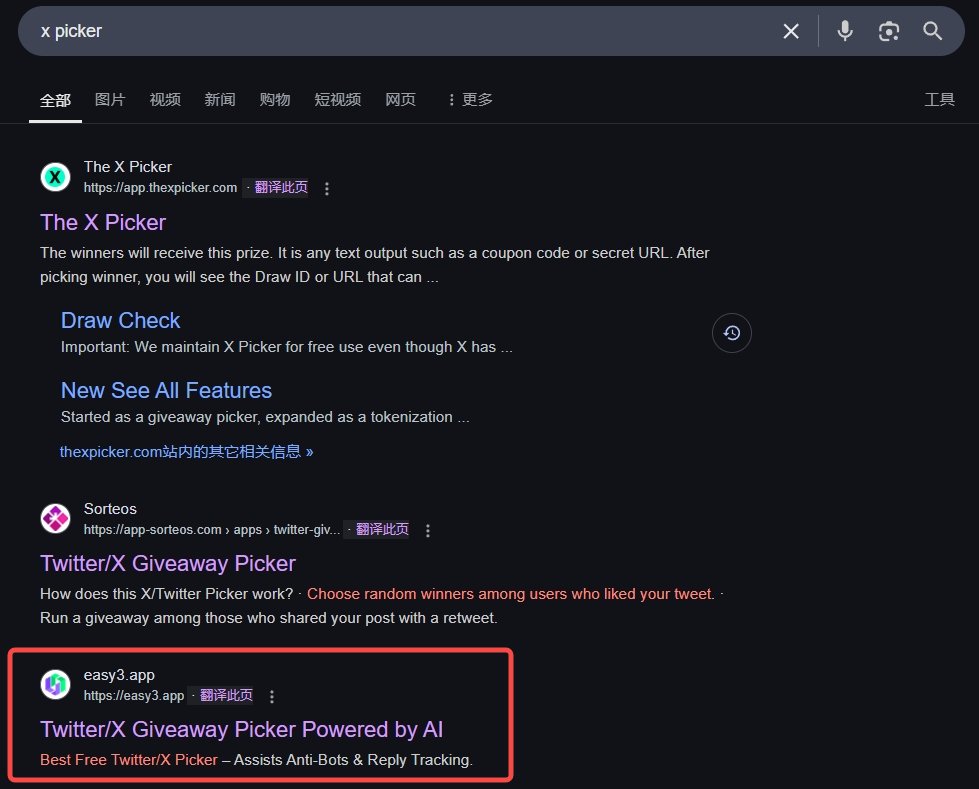Expand the 更多 menu
Screen dimensions: 979x789
pos(470,99)
